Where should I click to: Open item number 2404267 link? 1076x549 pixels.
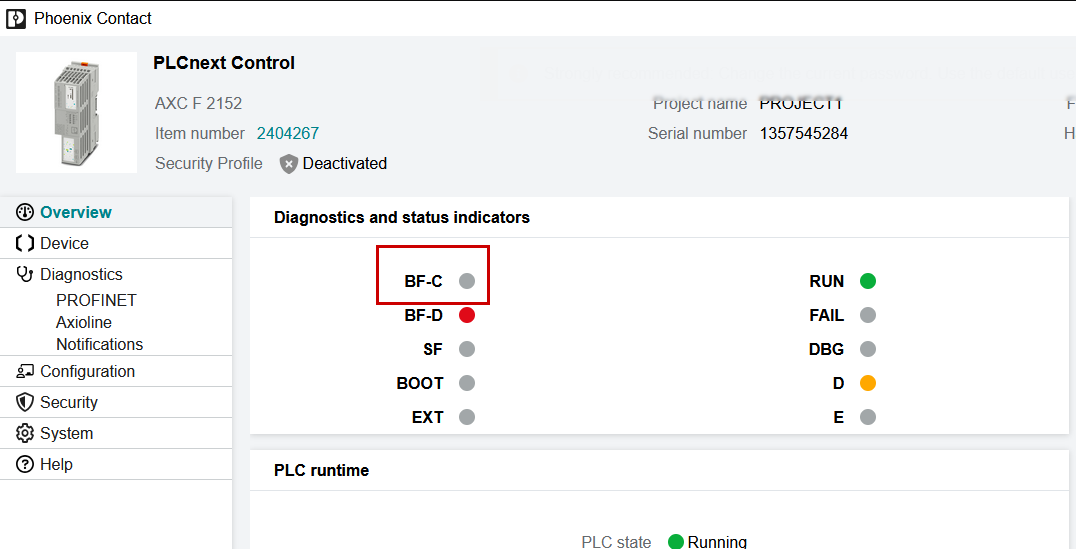coord(288,133)
